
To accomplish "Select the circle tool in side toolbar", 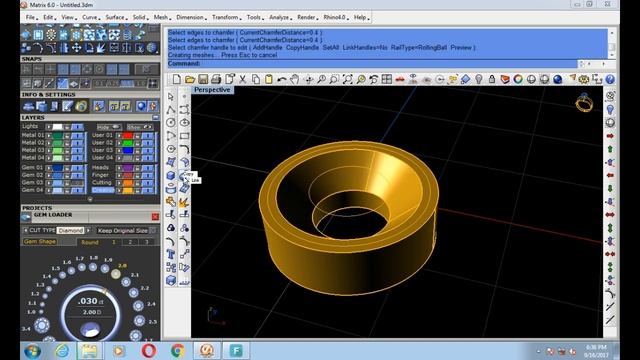I will tap(171, 122).
